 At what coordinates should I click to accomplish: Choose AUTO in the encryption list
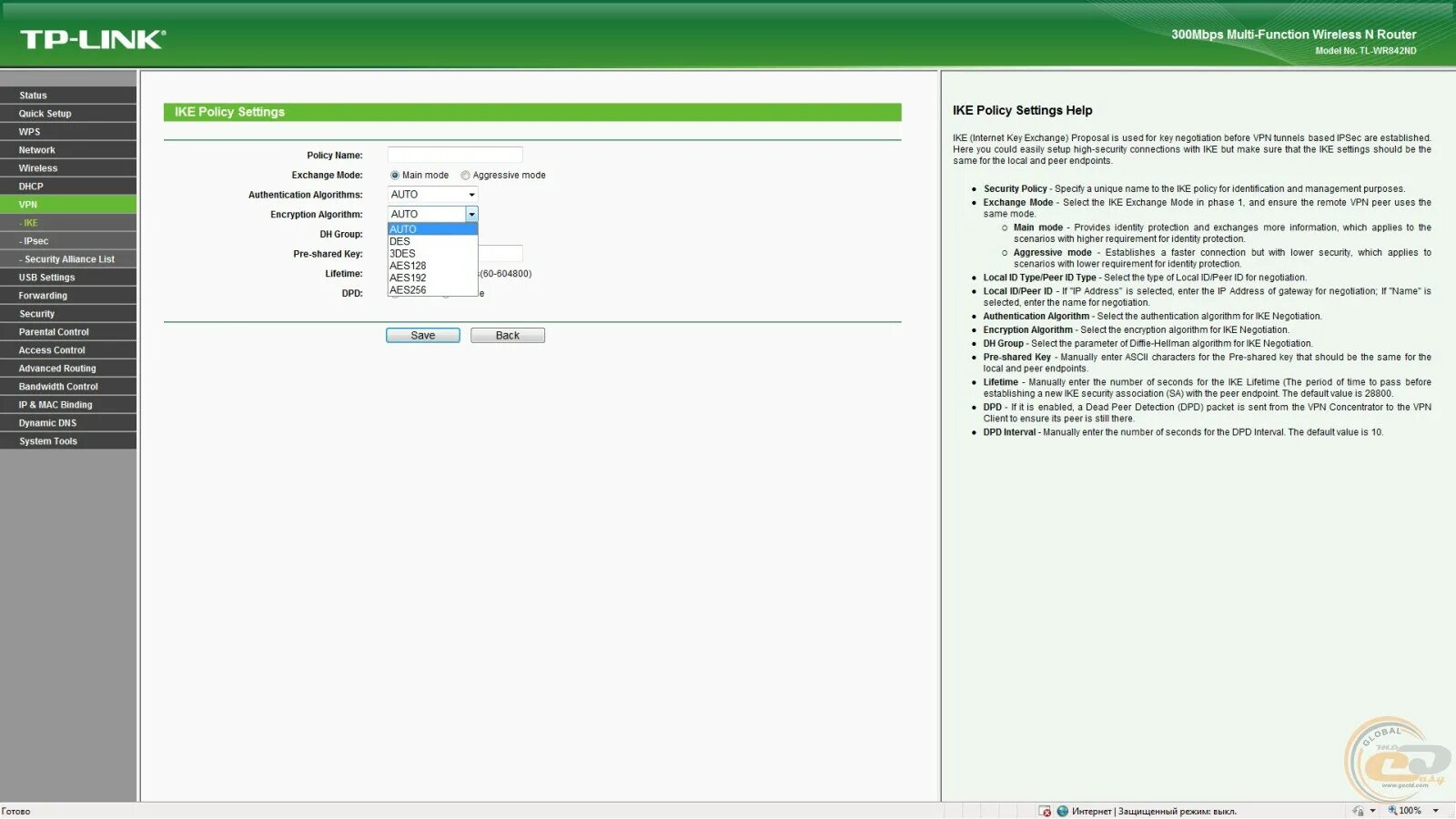432,229
